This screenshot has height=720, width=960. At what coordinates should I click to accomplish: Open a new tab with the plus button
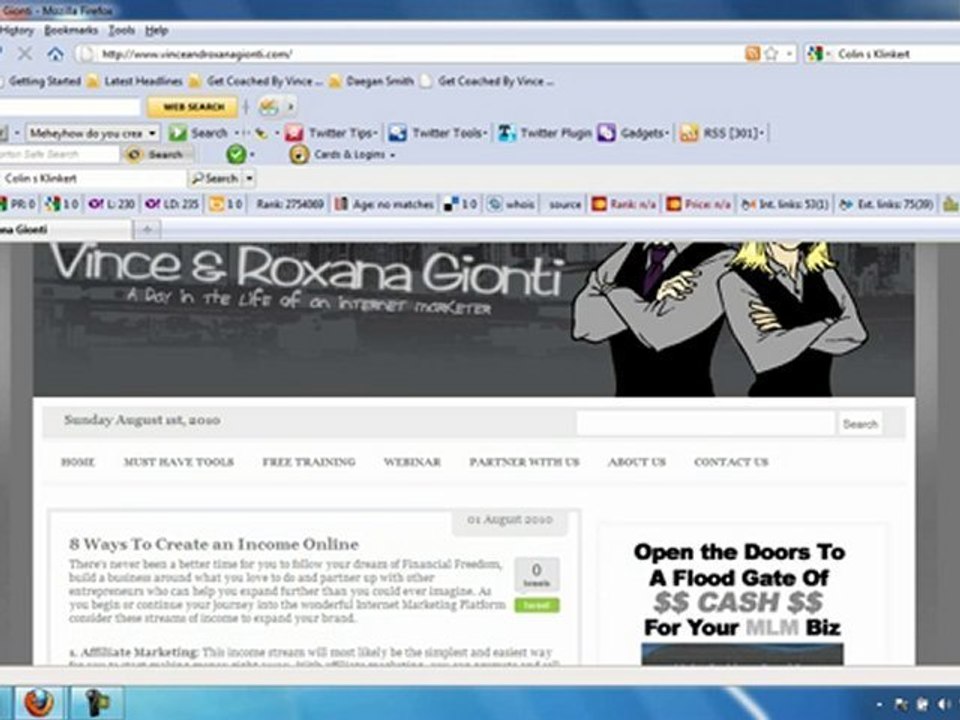147,230
